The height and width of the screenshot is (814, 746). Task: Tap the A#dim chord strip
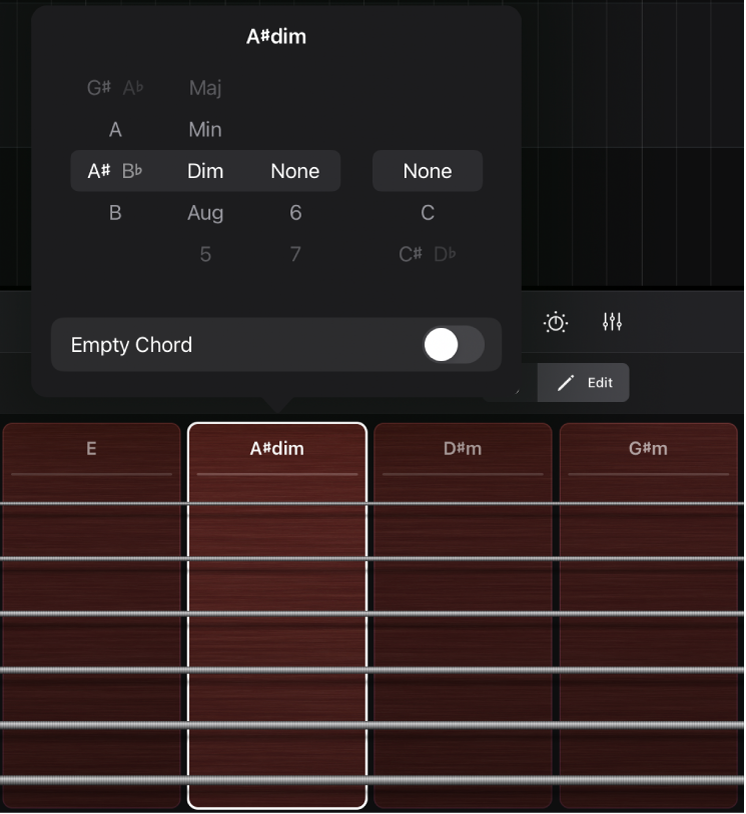(x=277, y=616)
